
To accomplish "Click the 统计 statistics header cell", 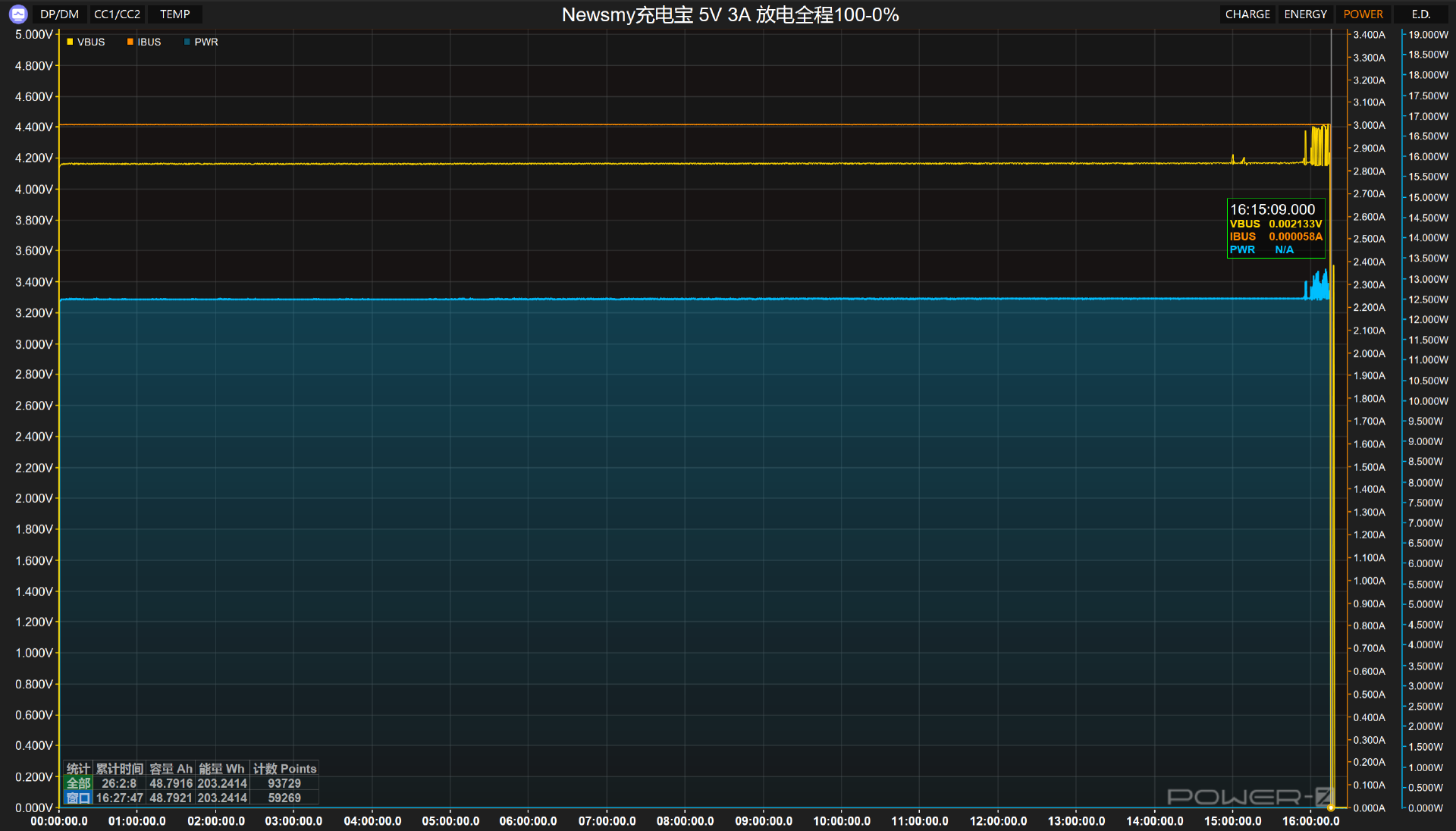I will (x=78, y=769).
